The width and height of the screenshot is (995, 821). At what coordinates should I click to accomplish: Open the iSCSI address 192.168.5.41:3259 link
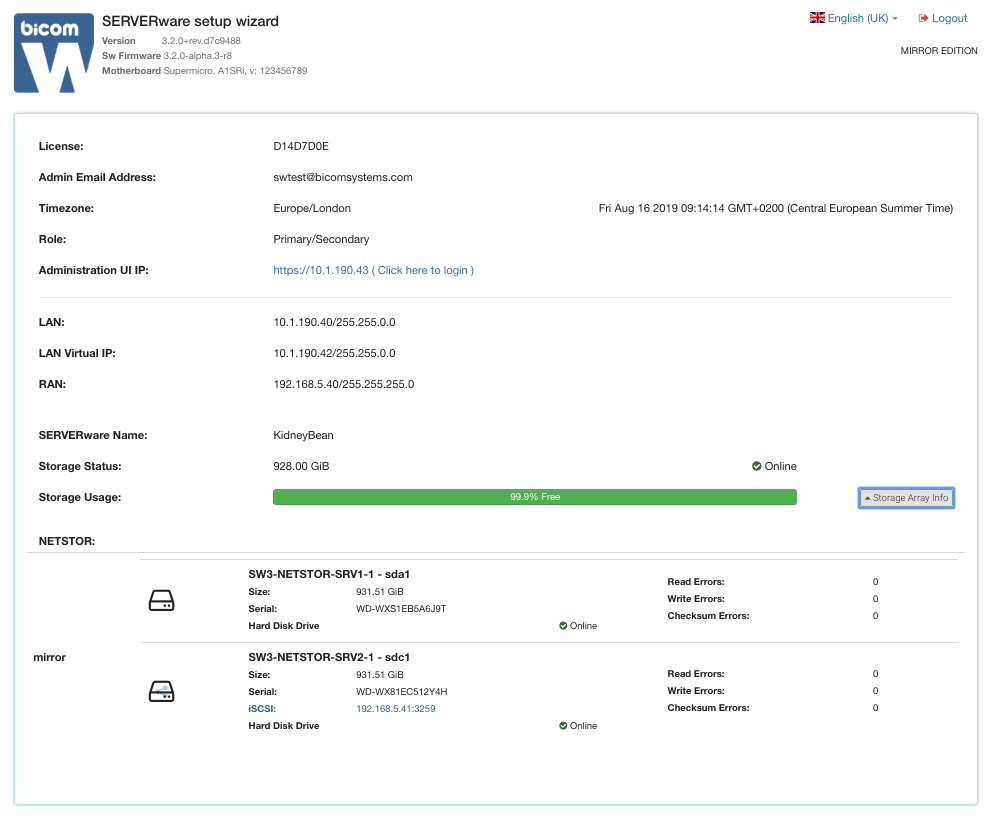pos(395,709)
